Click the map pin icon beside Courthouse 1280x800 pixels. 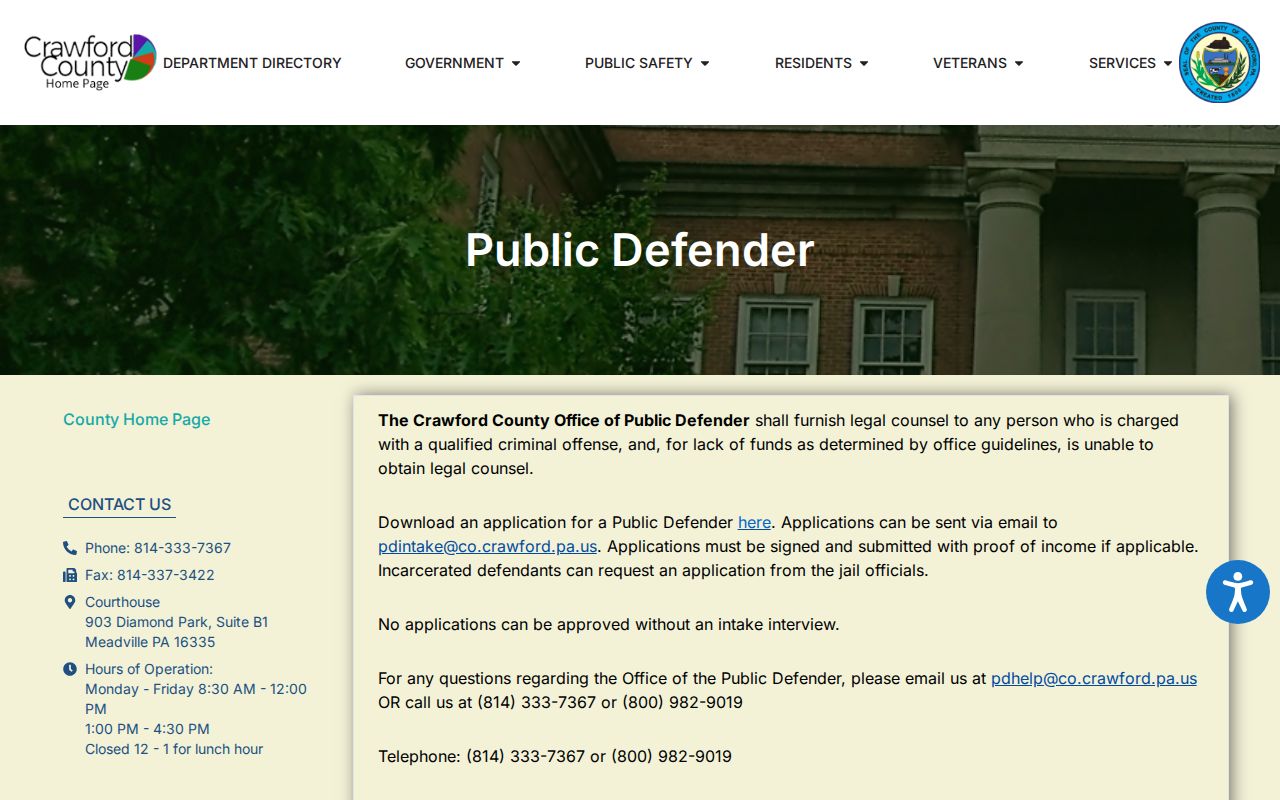pyautogui.click(x=70, y=602)
